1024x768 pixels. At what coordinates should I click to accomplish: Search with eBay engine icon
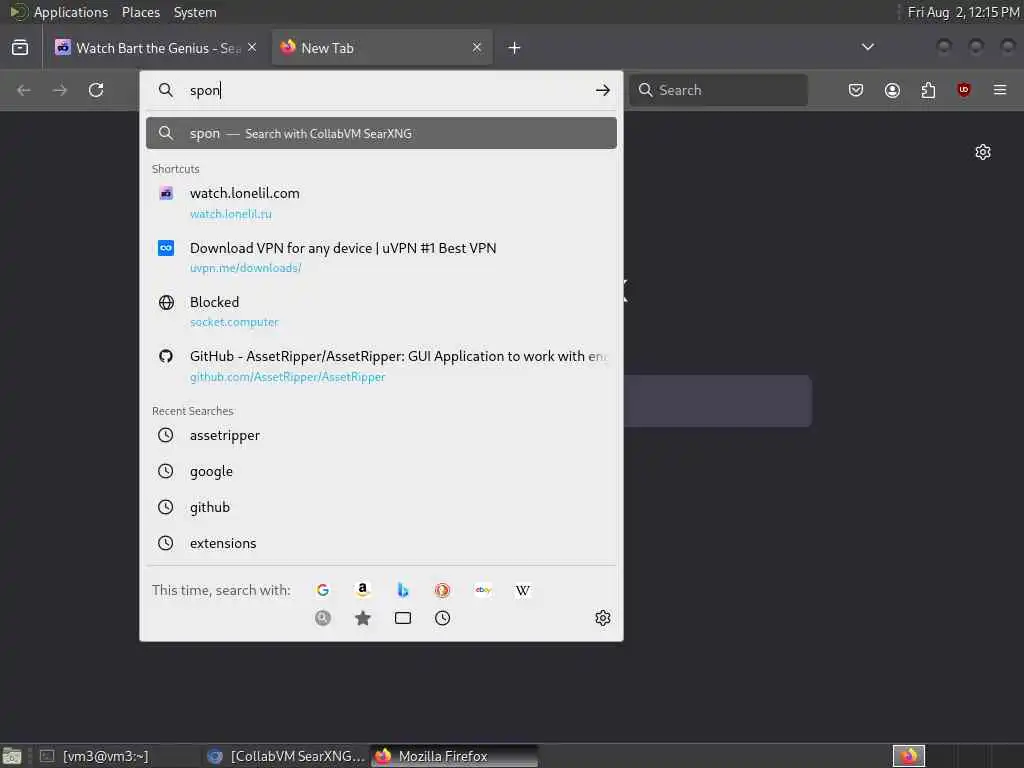pos(483,590)
